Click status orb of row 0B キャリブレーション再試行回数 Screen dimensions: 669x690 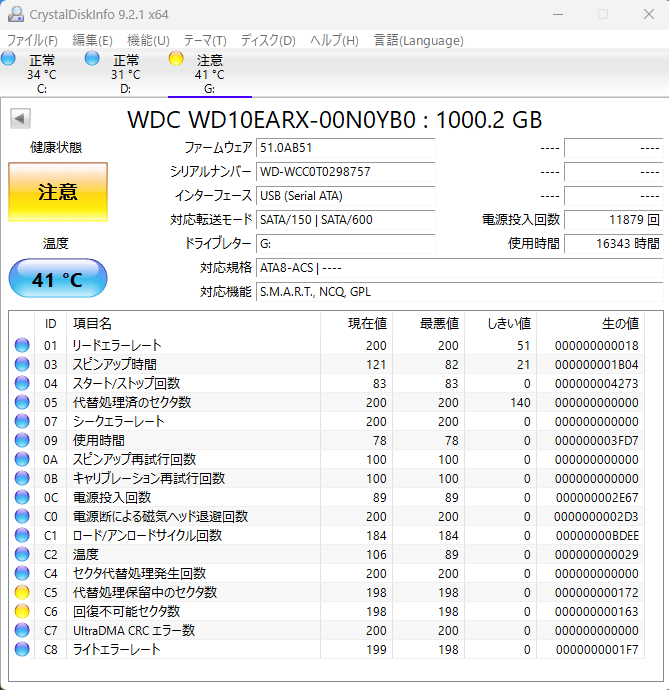point(22,478)
